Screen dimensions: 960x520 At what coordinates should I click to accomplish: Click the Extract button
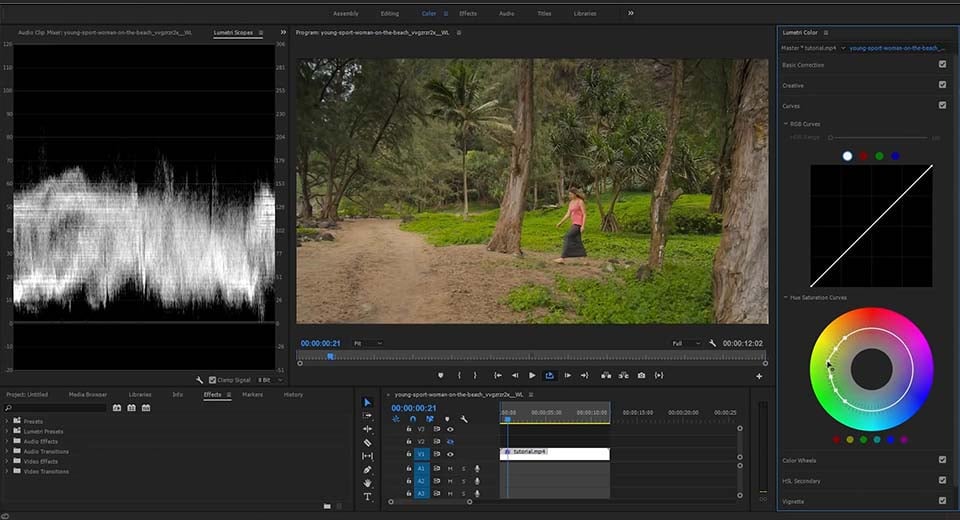point(623,375)
